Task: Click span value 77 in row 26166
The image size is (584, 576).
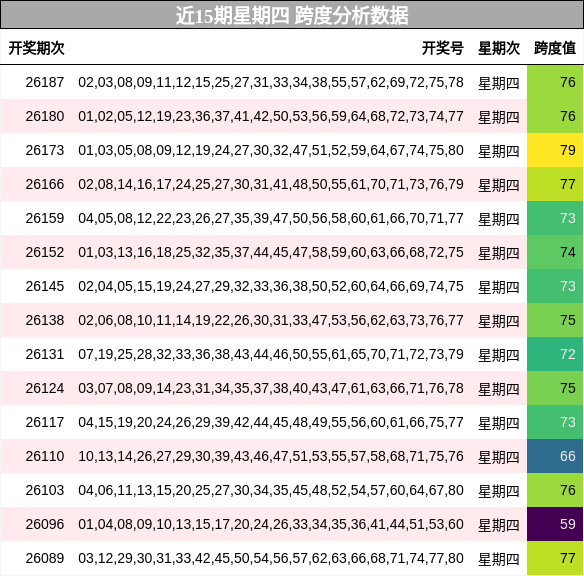Action: 555,184
